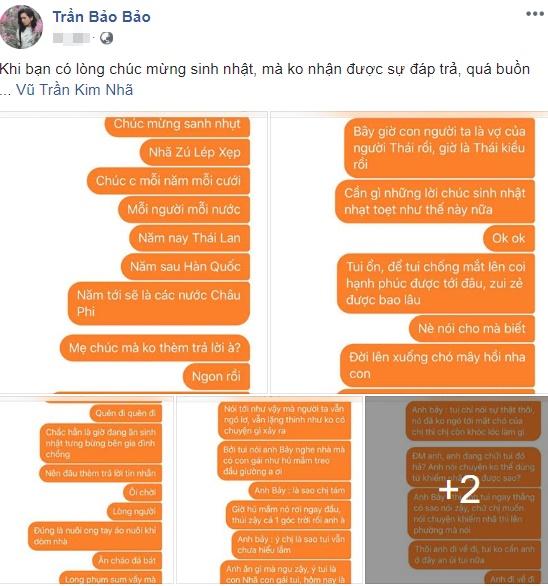Click 'Năm sau Hàn Quốc' message bubble
The image size is (548, 586).
point(185,266)
